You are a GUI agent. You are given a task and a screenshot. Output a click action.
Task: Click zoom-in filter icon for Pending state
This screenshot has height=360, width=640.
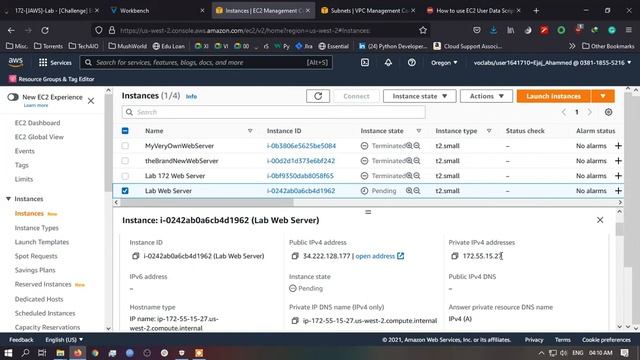[409, 191]
